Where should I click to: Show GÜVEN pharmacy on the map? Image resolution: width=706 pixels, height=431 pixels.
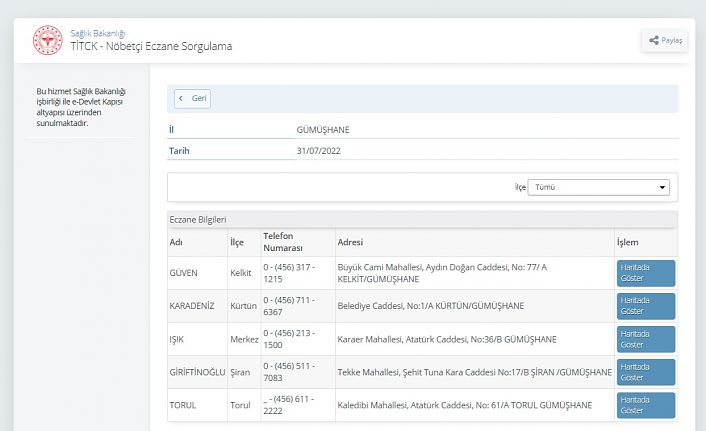(x=645, y=273)
